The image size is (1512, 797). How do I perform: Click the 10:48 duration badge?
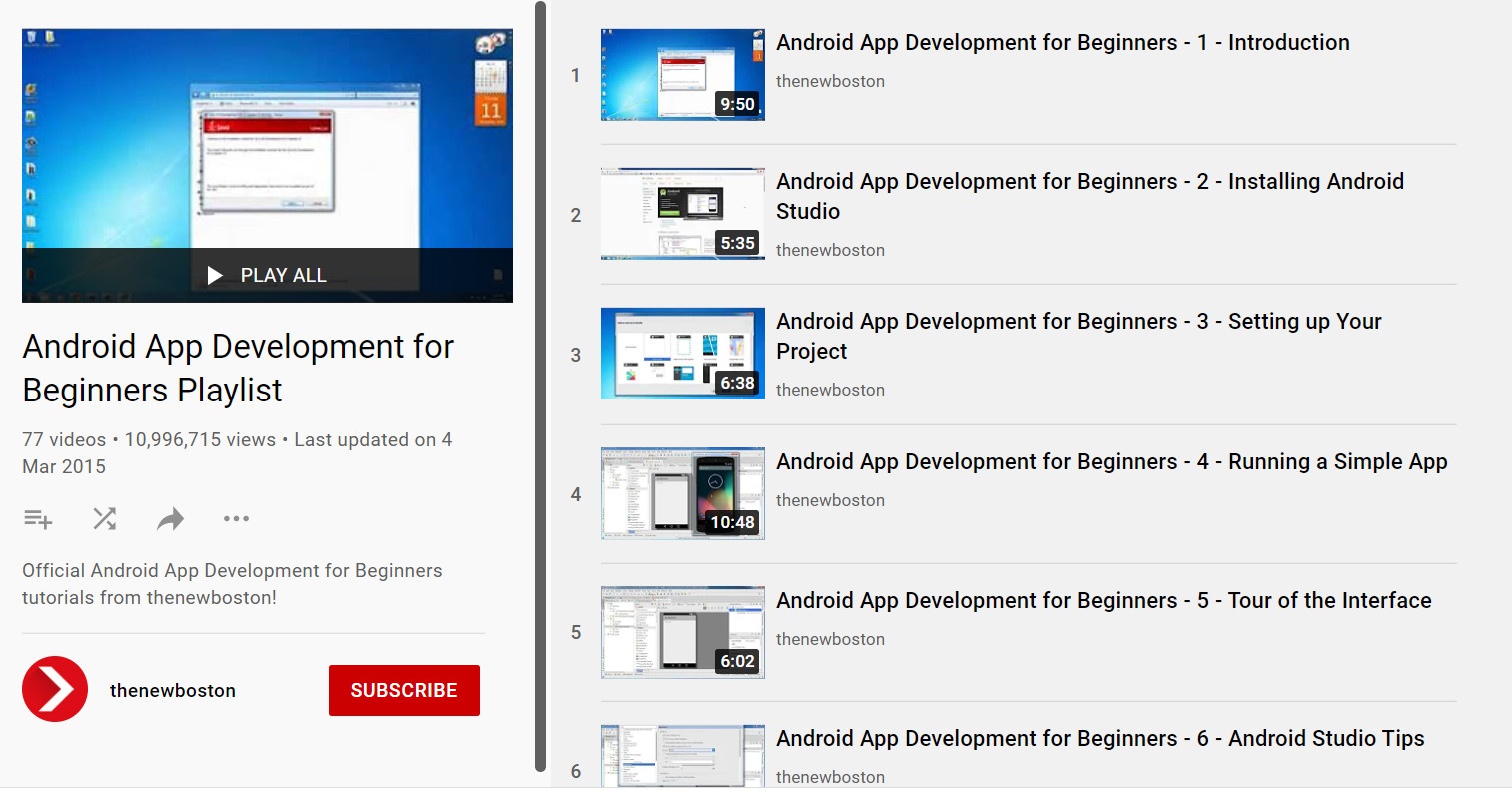(732, 522)
